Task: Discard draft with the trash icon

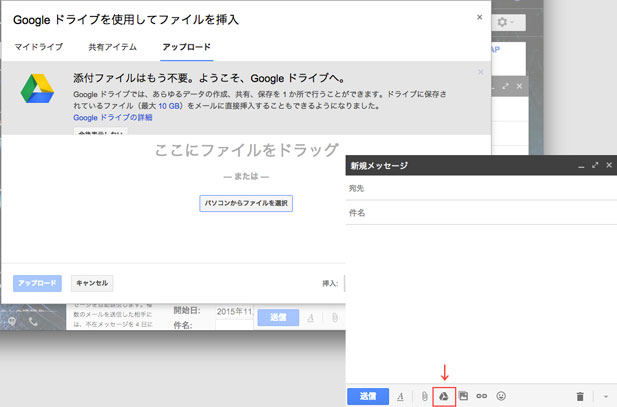Action: click(580, 396)
